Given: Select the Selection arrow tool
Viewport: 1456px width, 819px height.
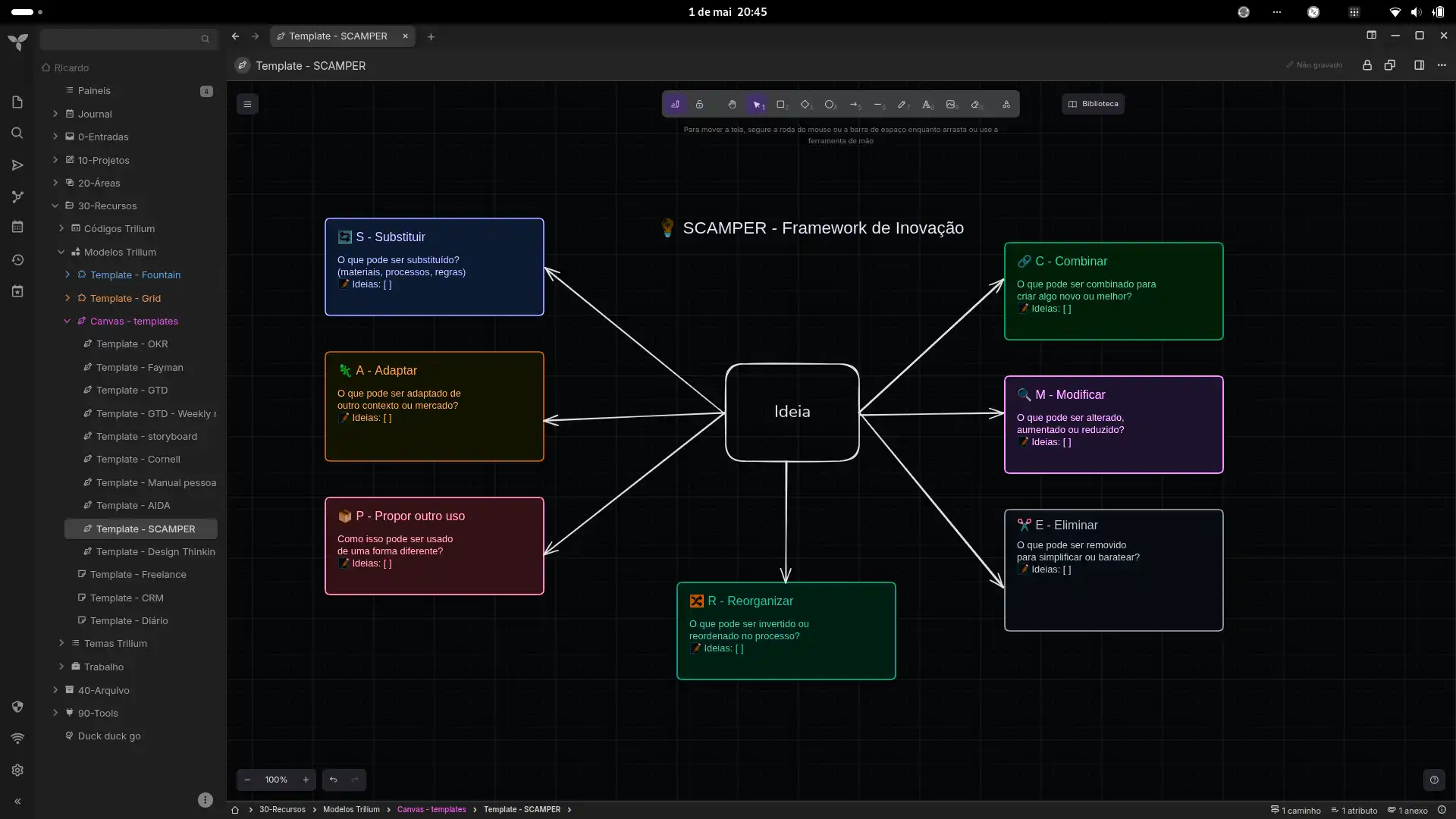Looking at the screenshot, I should pos(757,105).
